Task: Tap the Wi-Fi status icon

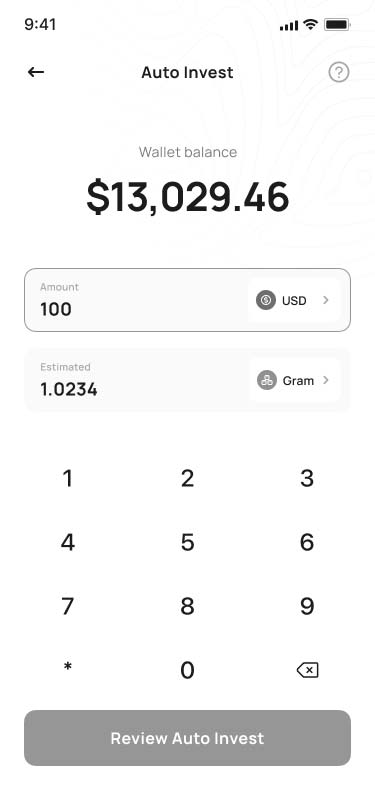Action: (x=311, y=24)
